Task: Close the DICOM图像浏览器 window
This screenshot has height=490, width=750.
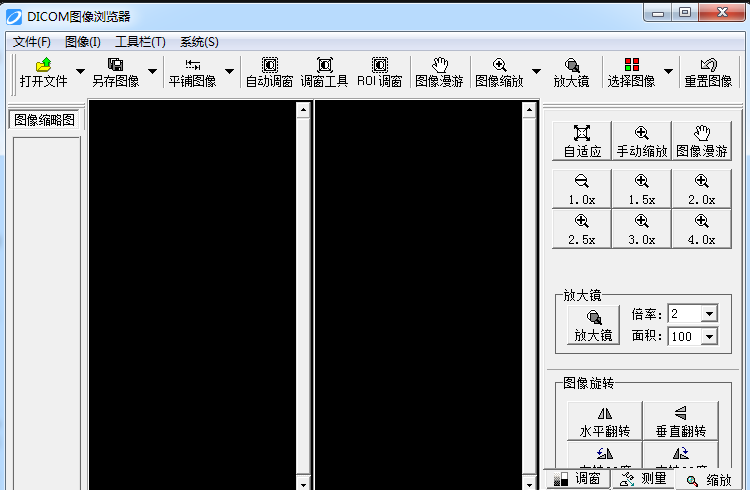Action: click(x=722, y=13)
